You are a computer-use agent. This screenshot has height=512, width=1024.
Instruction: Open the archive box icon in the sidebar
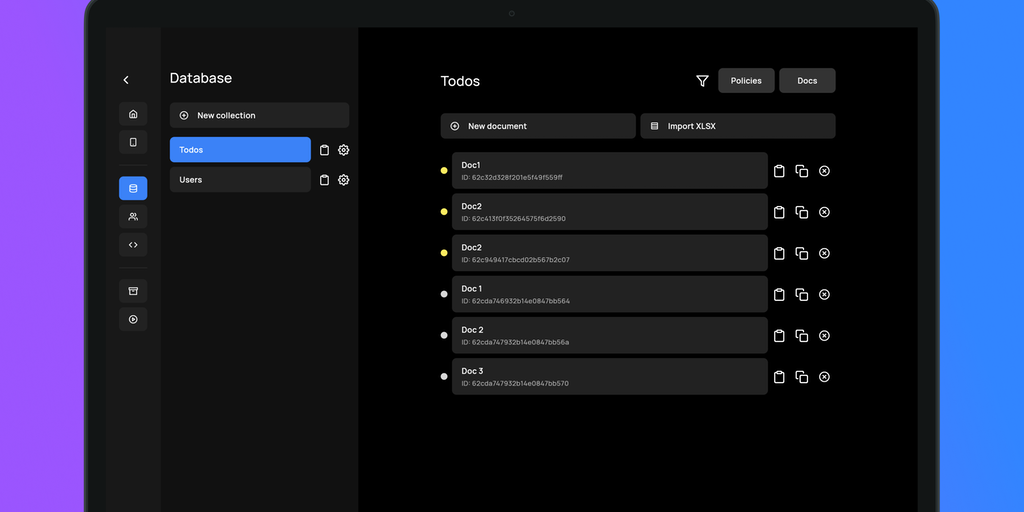coord(133,290)
